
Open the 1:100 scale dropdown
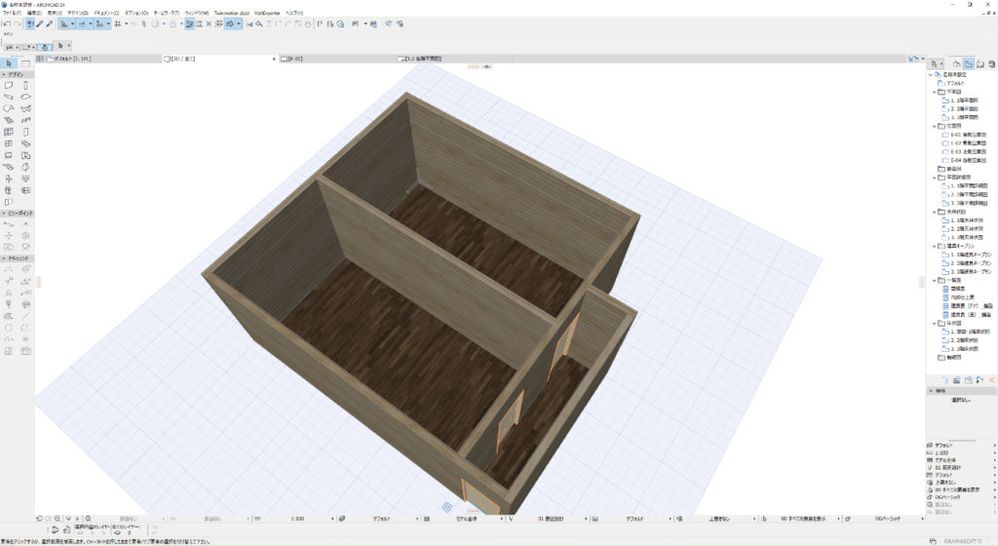click(x=298, y=519)
